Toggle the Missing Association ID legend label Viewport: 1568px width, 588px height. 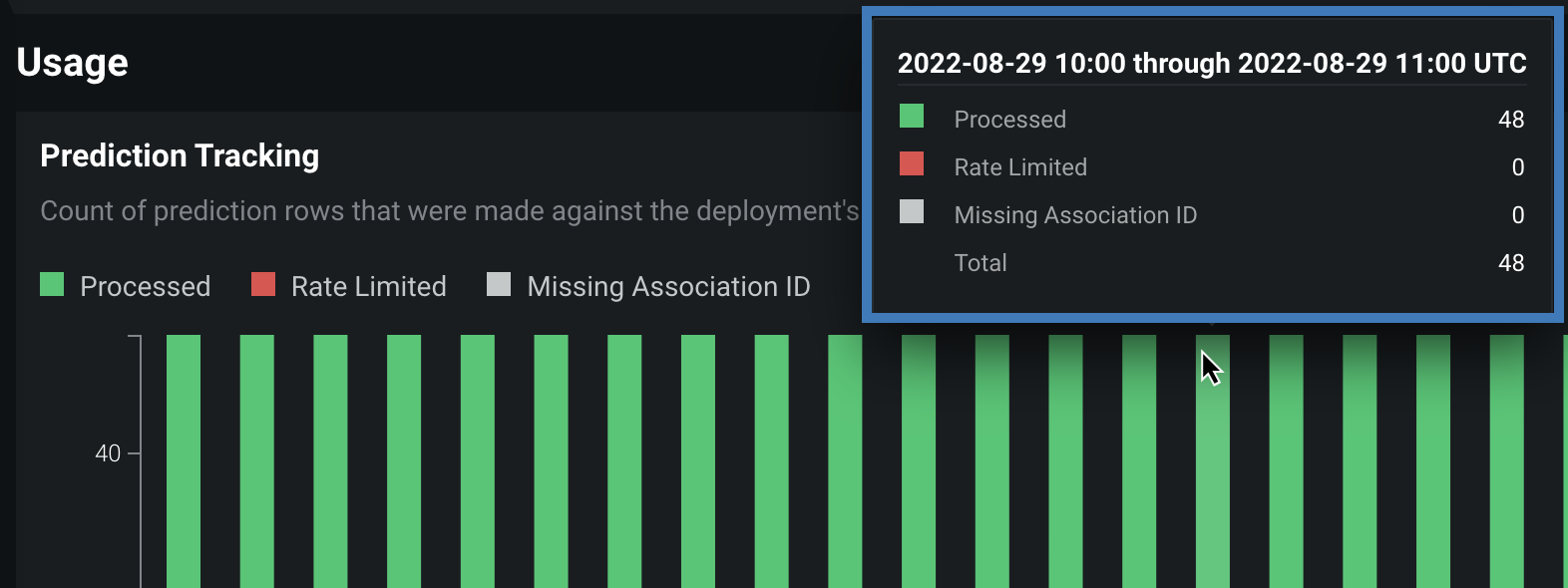point(668,287)
